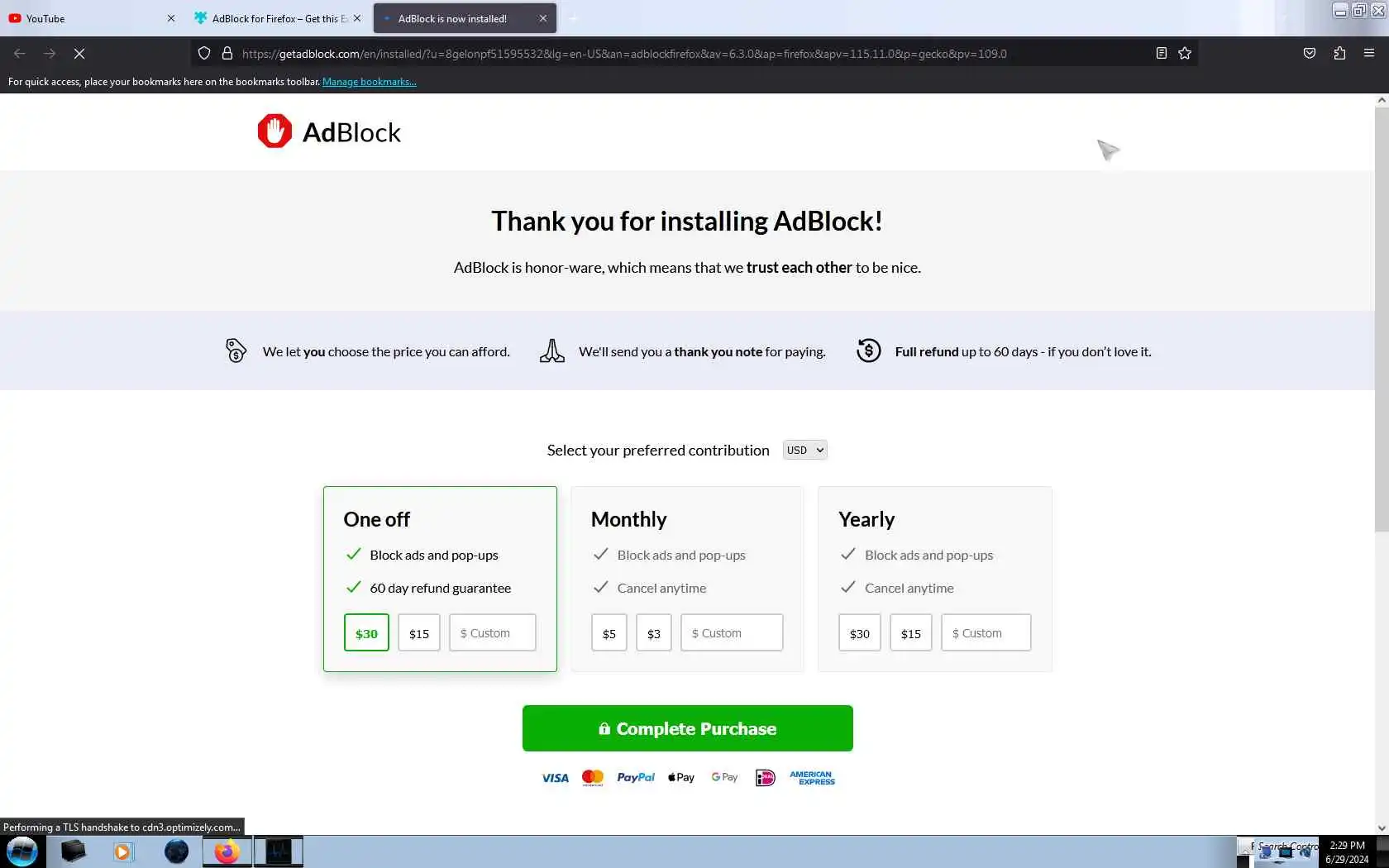Close the AdBlock for Firefox tab
The height and width of the screenshot is (868, 1389).
tap(357, 18)
